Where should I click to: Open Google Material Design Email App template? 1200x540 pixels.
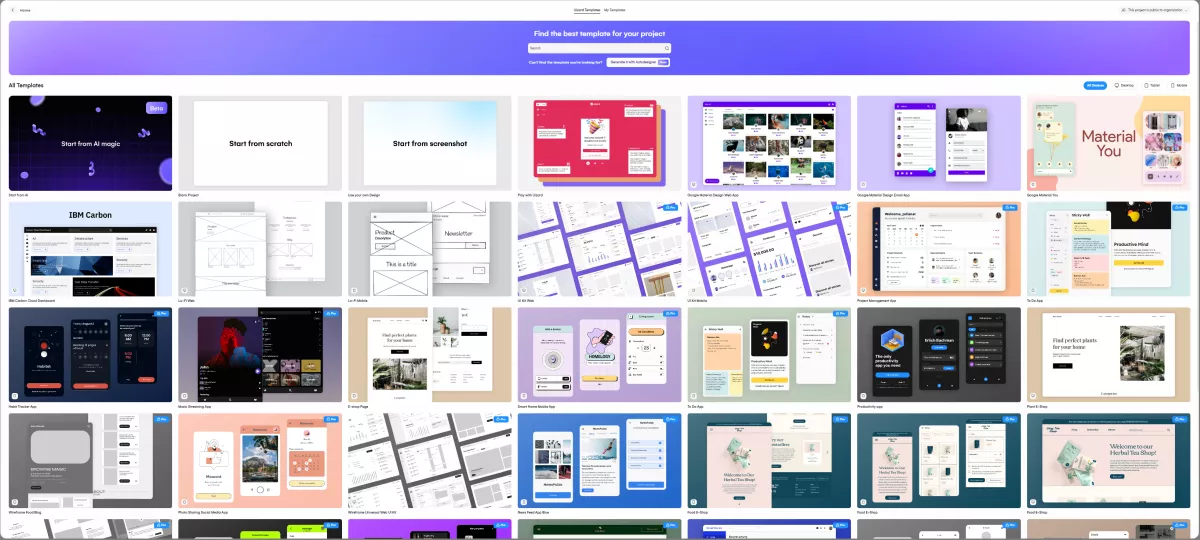coord(939,143)
